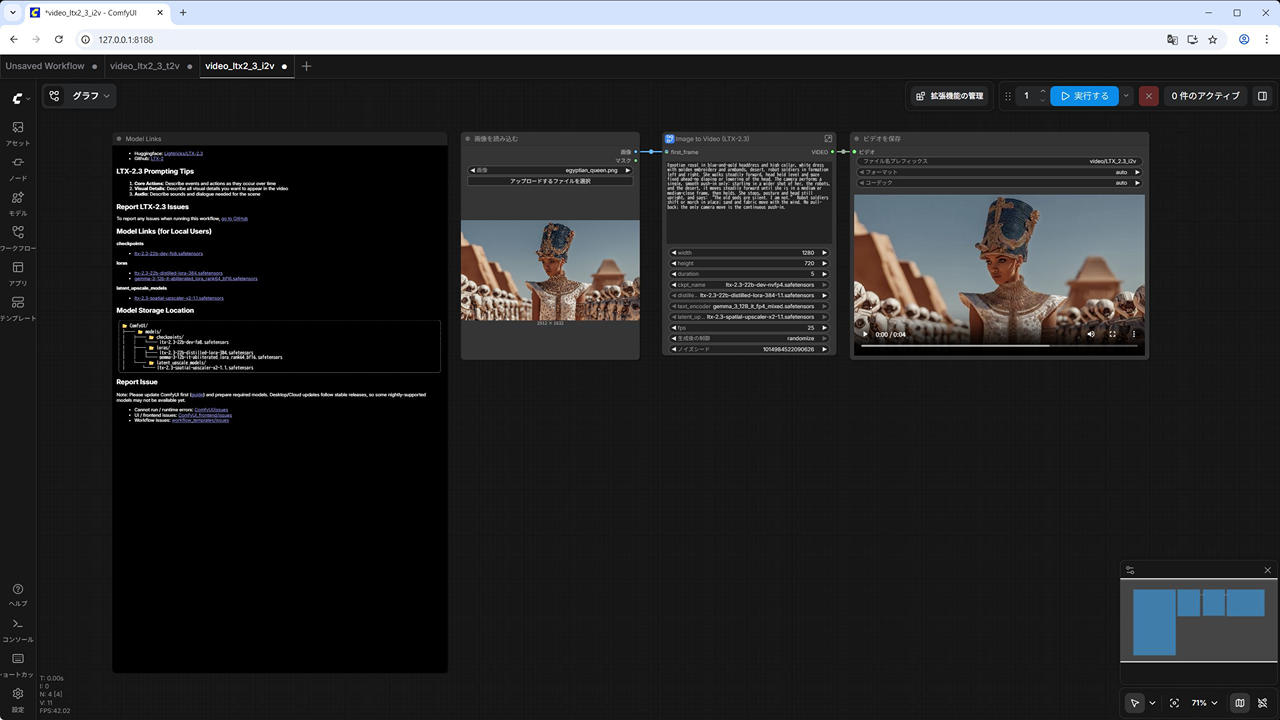Viewport: 1280px width, 720px height.
Task: Open minimap settings sliders icon
Action: point(1130,570)
